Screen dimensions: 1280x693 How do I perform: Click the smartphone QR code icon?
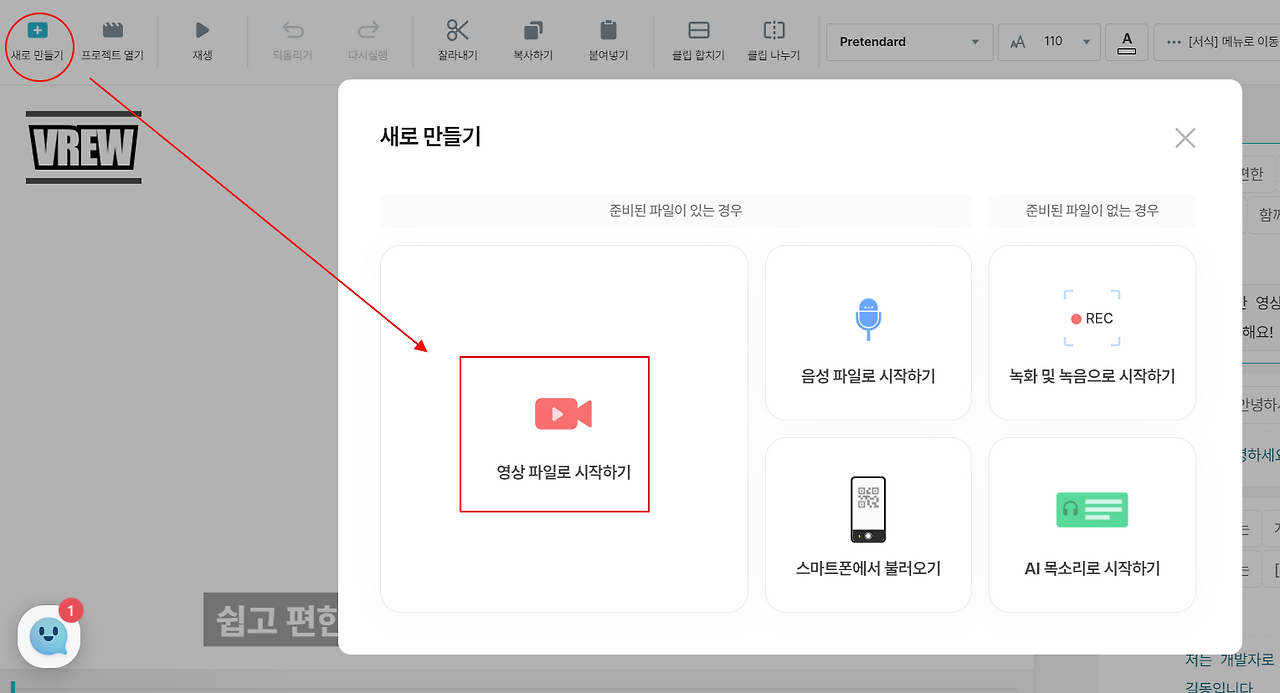pyautogui.click(x=868, y=510)
